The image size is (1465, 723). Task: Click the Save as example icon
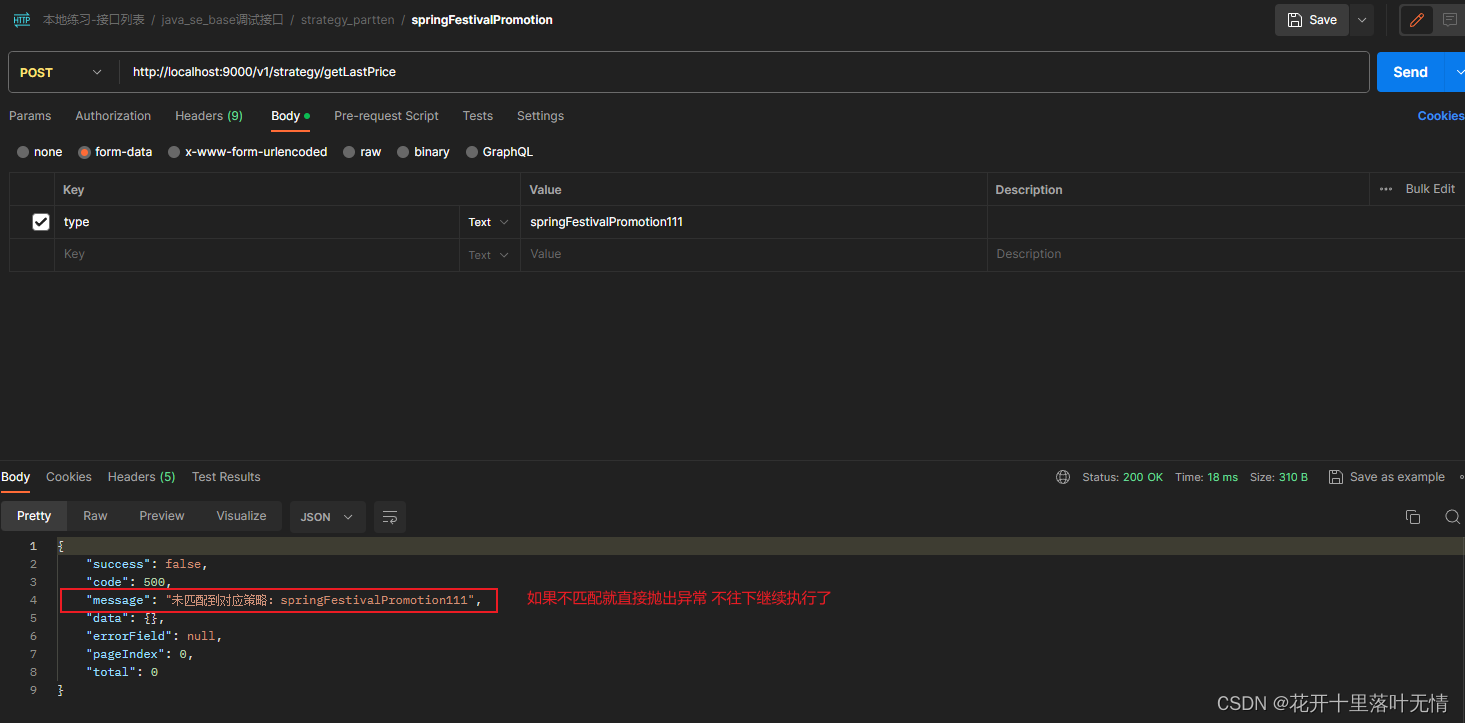(x=1335, y=477)
